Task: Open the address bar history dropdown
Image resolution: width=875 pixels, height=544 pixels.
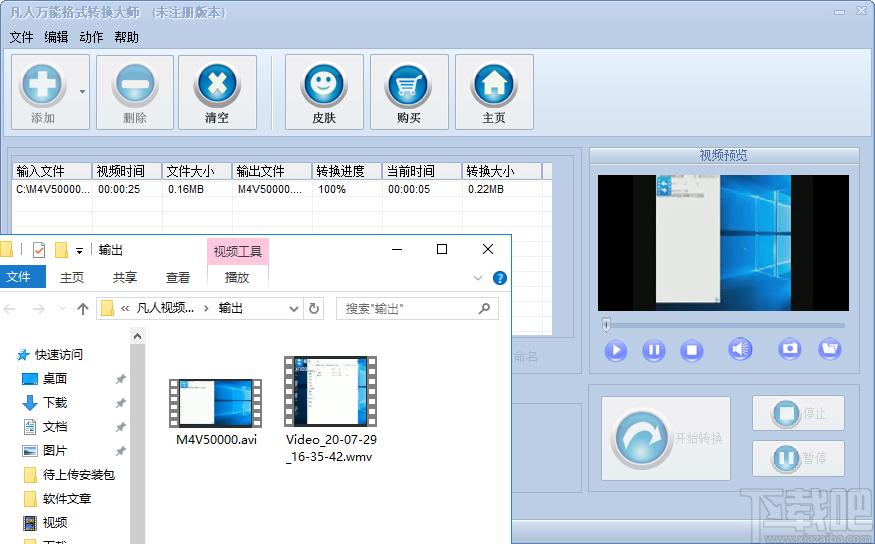Action: pos(294,309)
